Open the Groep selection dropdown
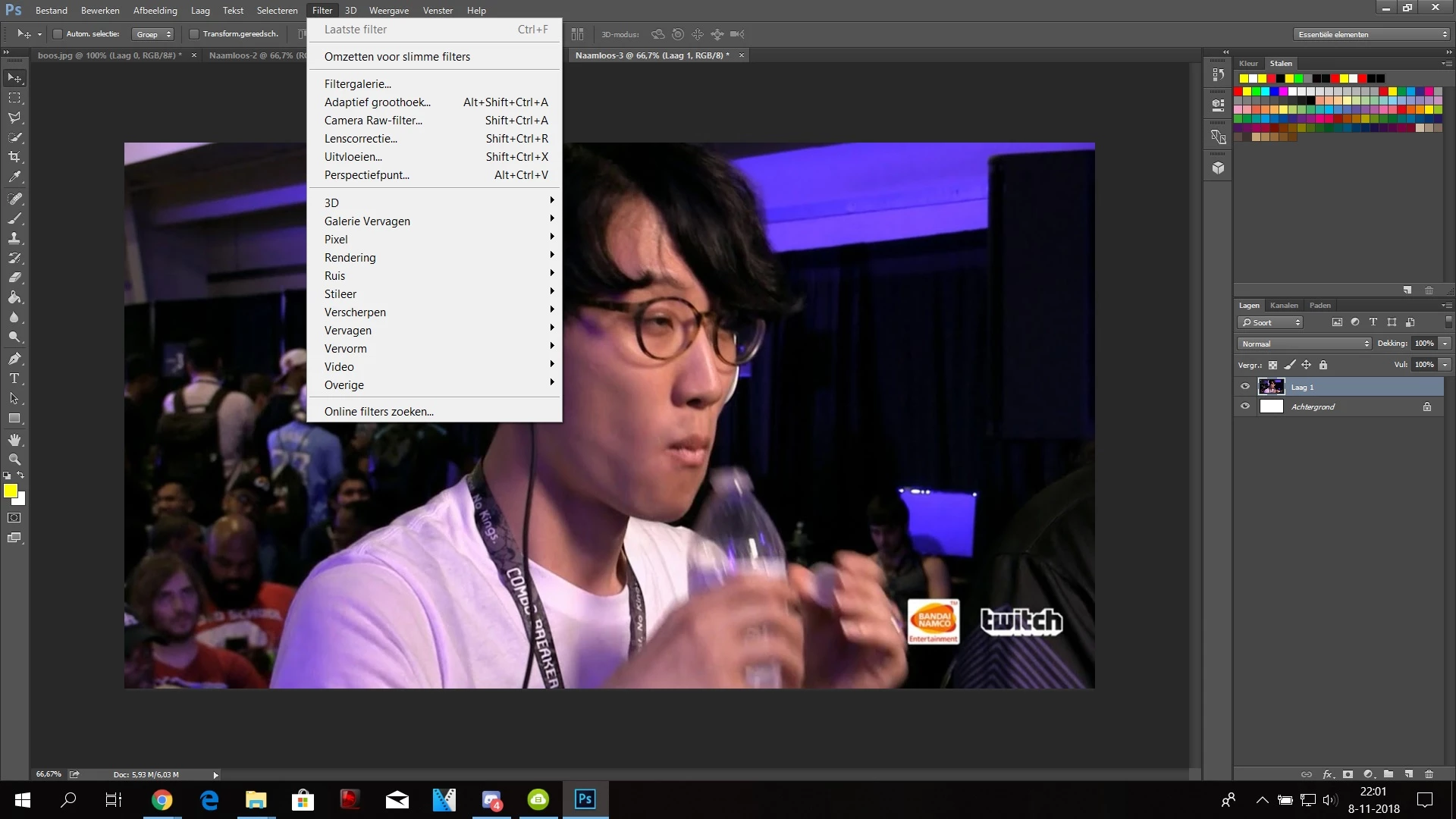 pyautogui.click(x=153, y=34)
